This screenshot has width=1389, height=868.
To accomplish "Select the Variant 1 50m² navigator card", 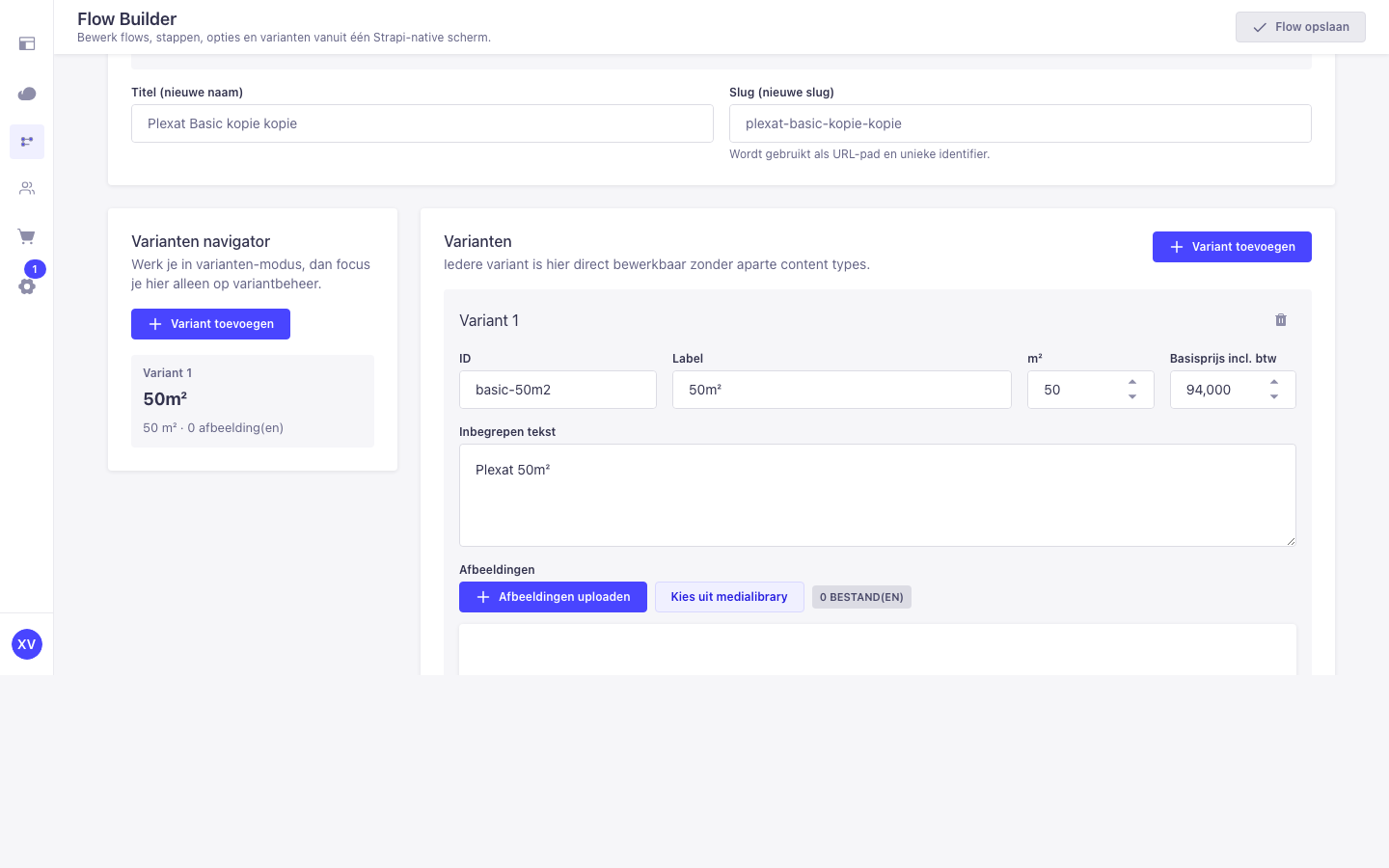I will (x=253, y=401).
